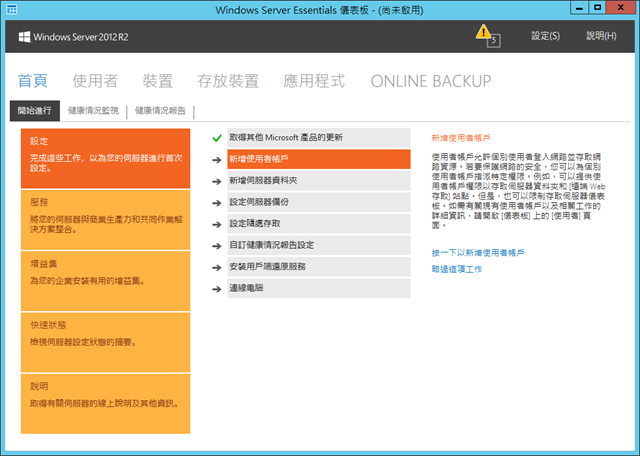Image resolution: width=640 pixels, height=456 pixels.
Task: Click arrow icon beside 設定伺服器備份
Action: [217, 203]
